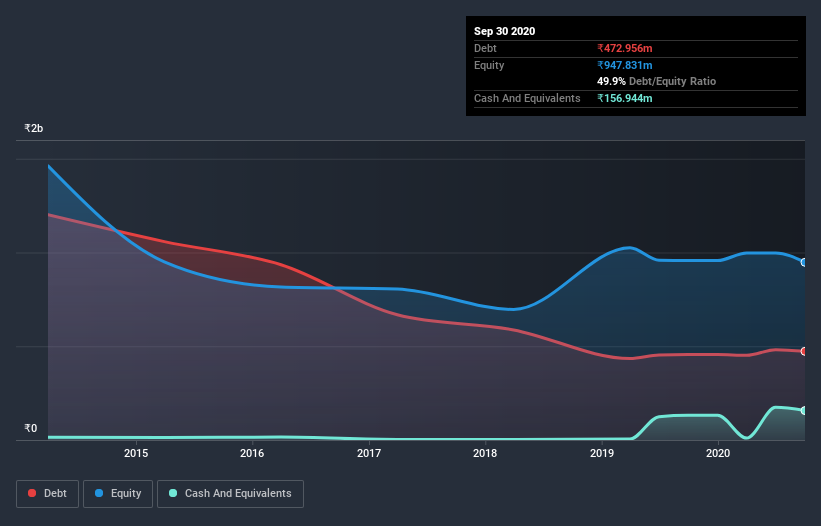The width and height of the screenshot is (821, 526).
Task: Click the ₹156.944m cash value
Action: (x=625, y=98)
